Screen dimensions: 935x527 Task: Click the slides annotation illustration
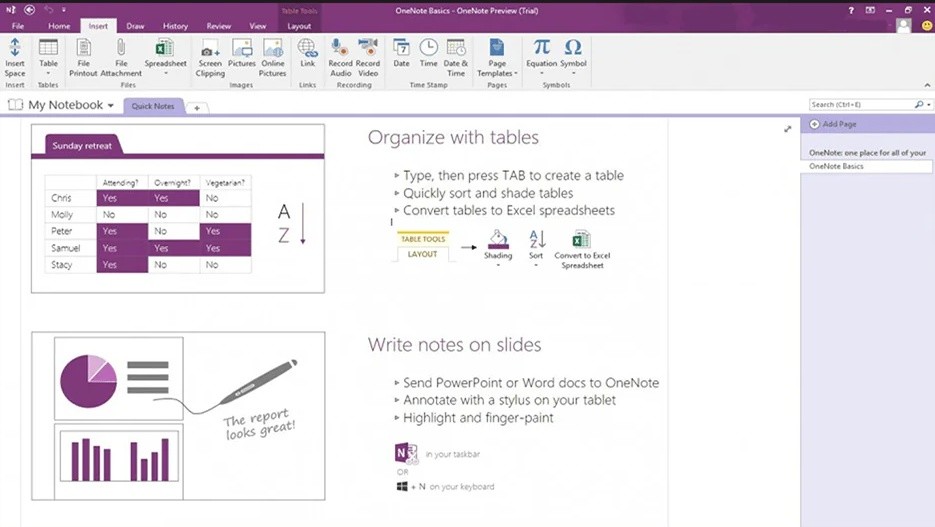(178, 416)
